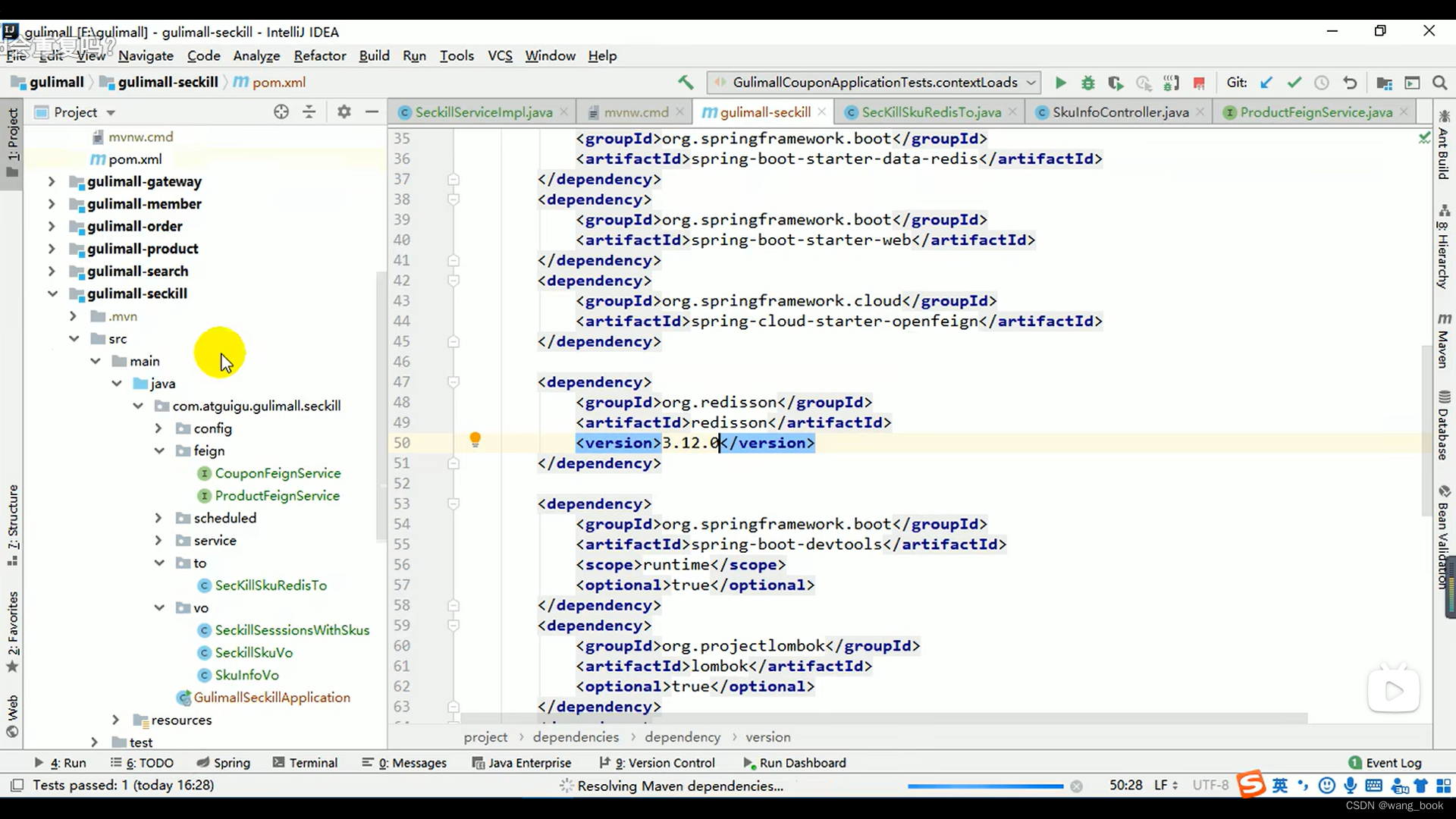The width and height of the screenshot is (1456, 819).
Task: Open the Refactor menu
Action: (320, 55)
